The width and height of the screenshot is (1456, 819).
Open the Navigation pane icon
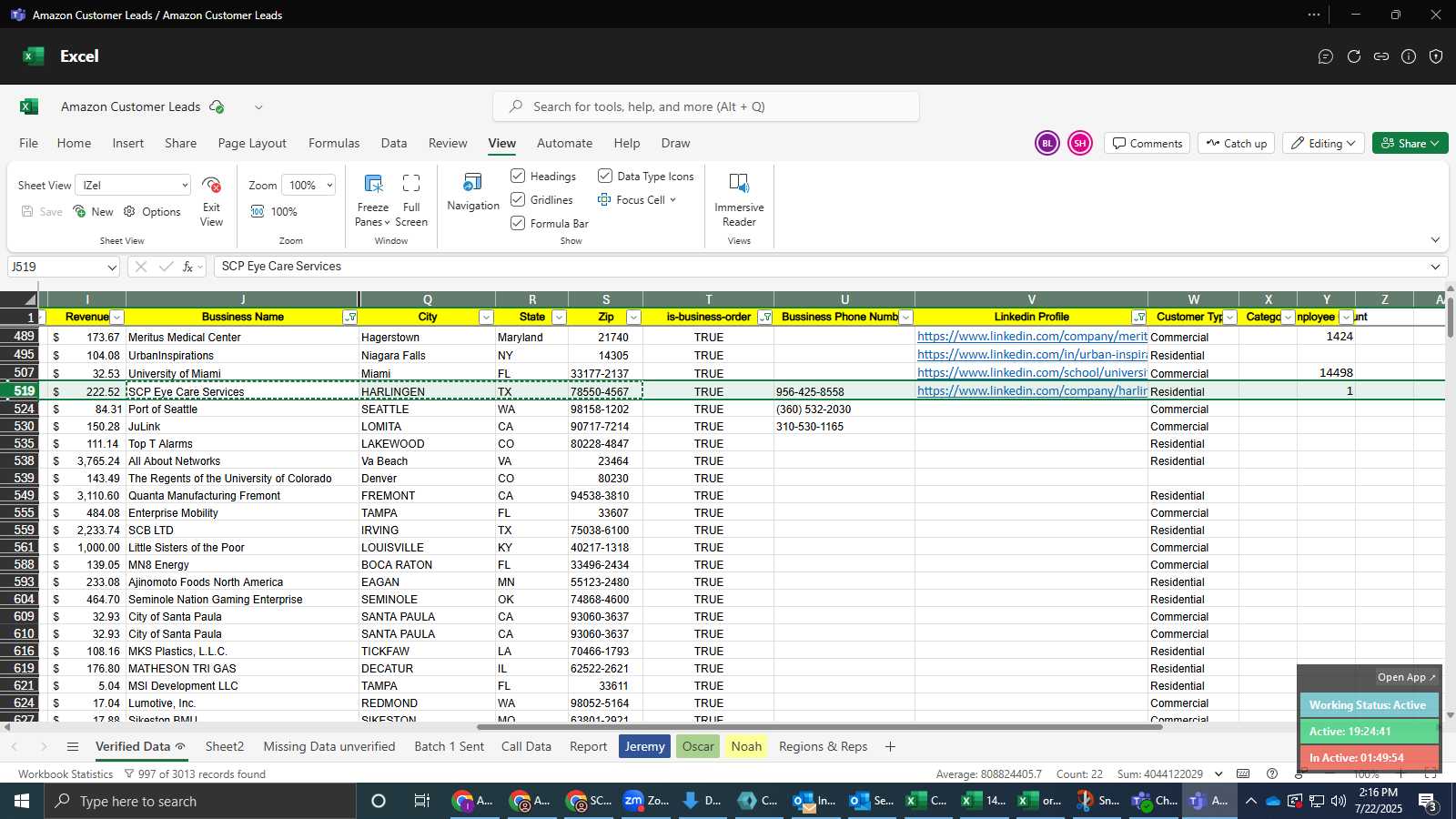[x=473, y=183]
